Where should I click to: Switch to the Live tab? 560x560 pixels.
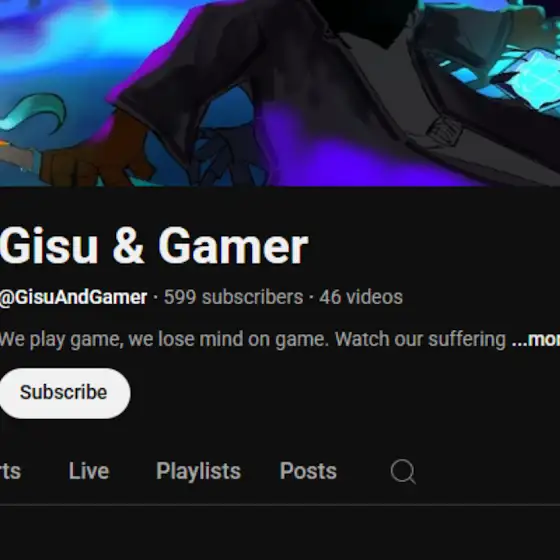tap(89, 471)
